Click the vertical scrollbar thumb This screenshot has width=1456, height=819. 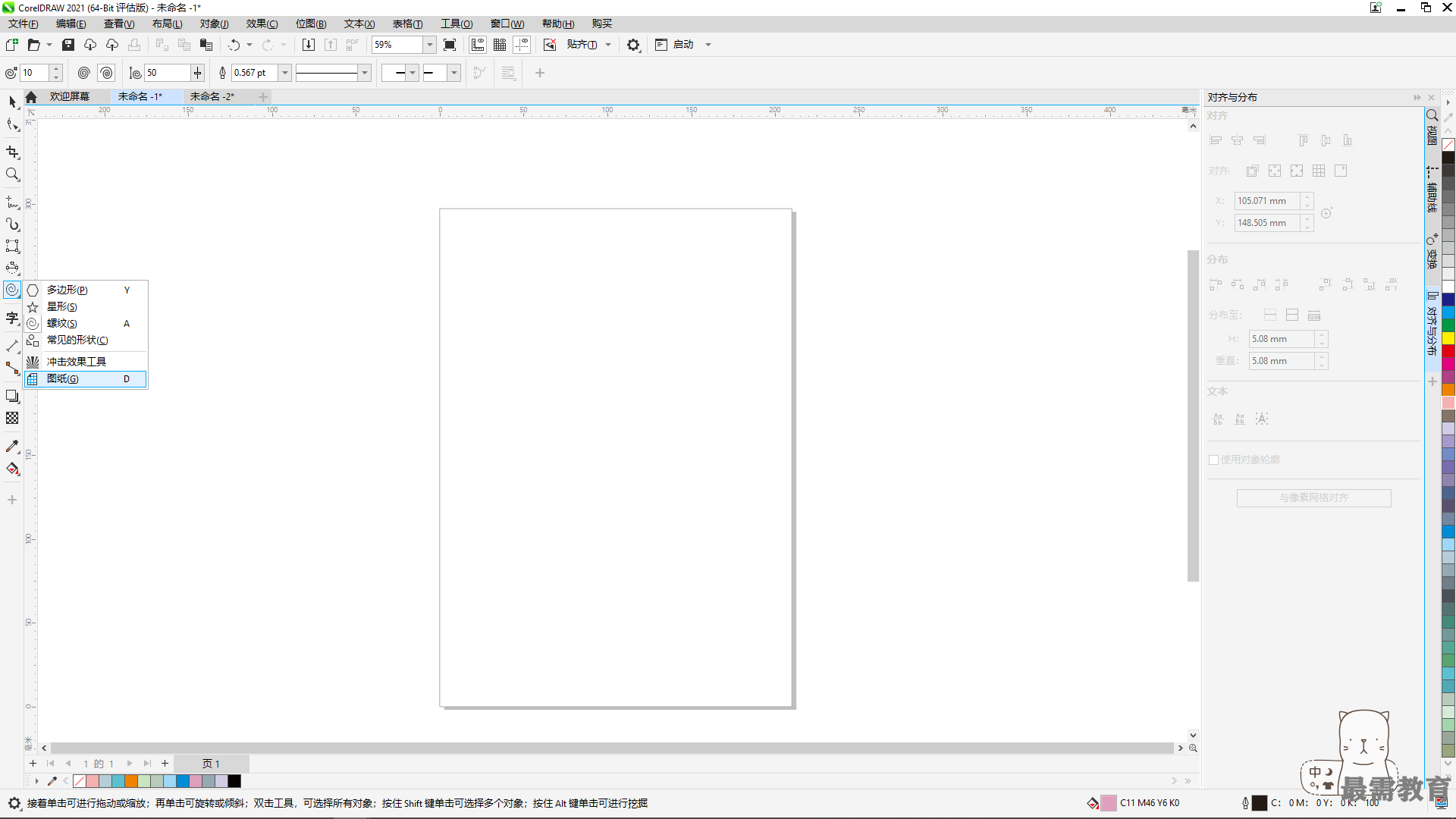click(x=1193, y=416)
